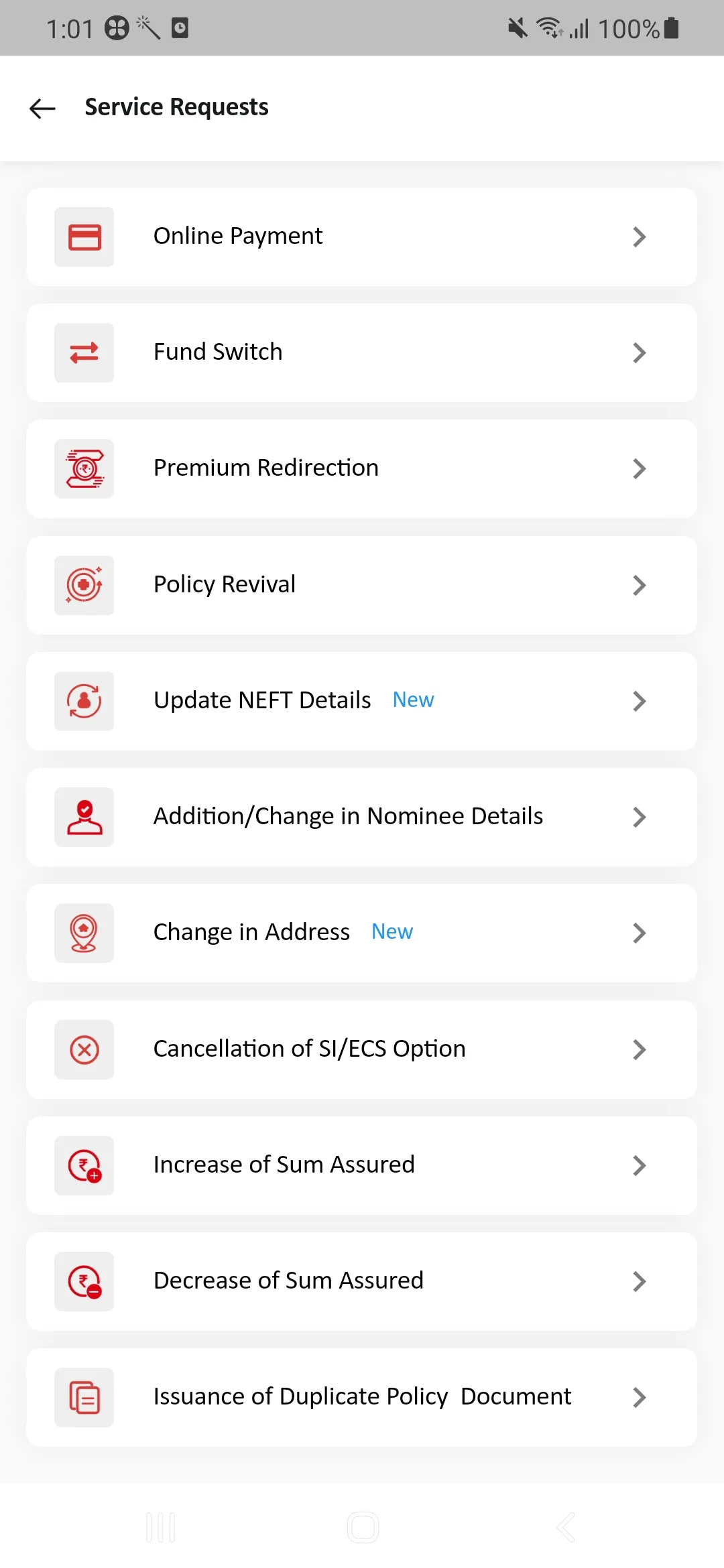Viewport: 724px width, 1568px height.
Task: Expand Policy Revival with its chevron
Action: [x=639, y=585]
